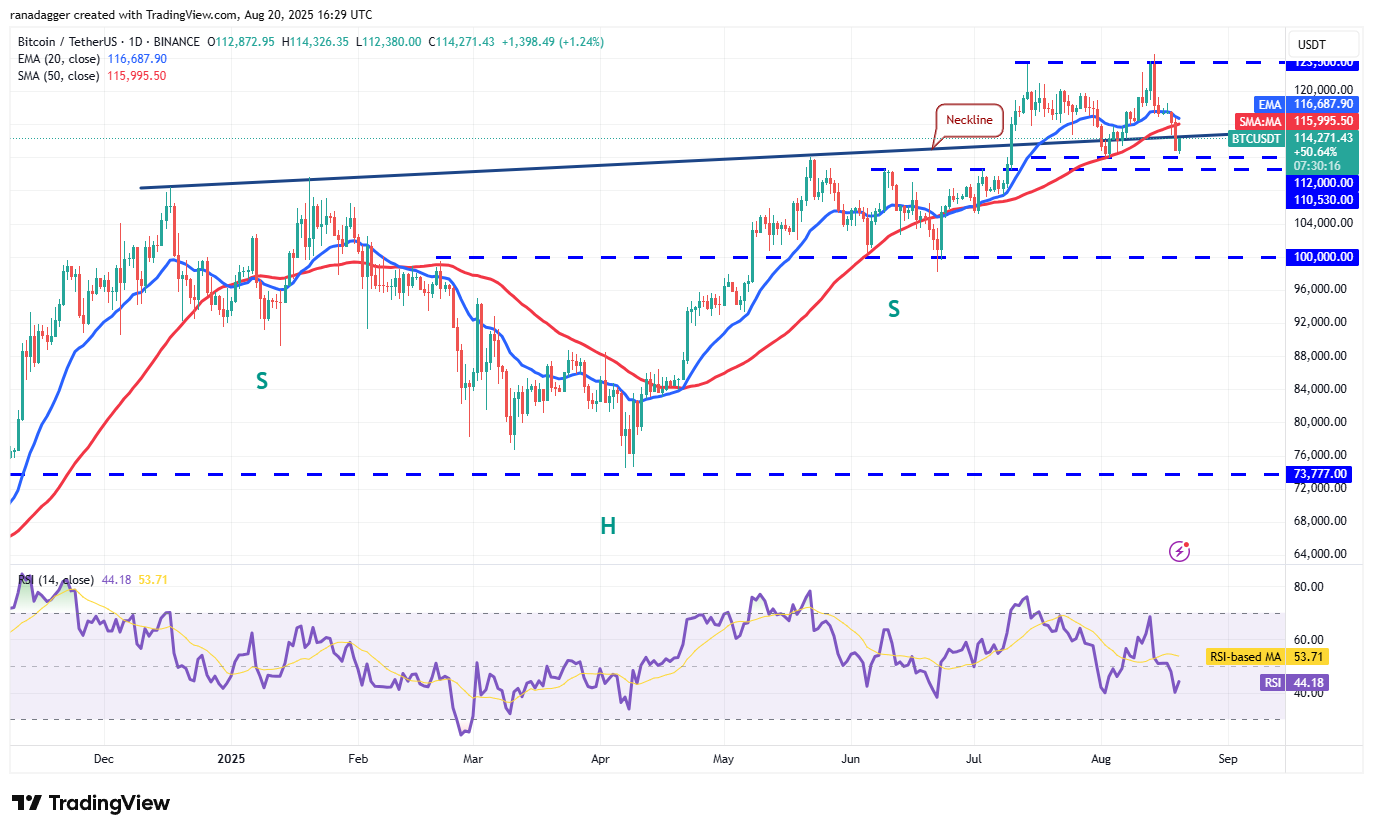Toggle the RSI (14, close) indicator legend
This screenshot has height=833, width=1373.
click(57, 580)
